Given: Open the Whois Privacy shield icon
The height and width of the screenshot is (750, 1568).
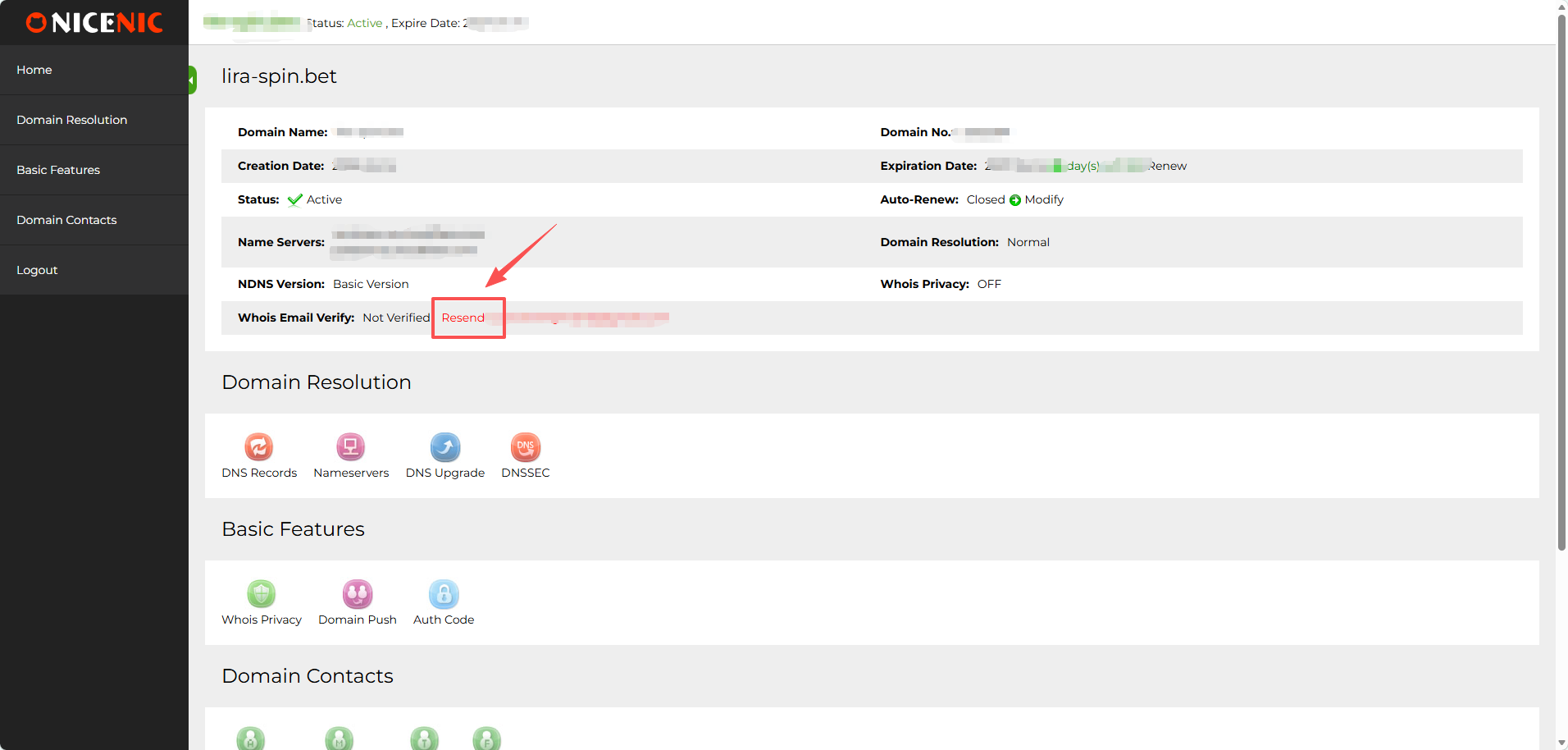Looking at the screenshot, I should coord(261,594).
